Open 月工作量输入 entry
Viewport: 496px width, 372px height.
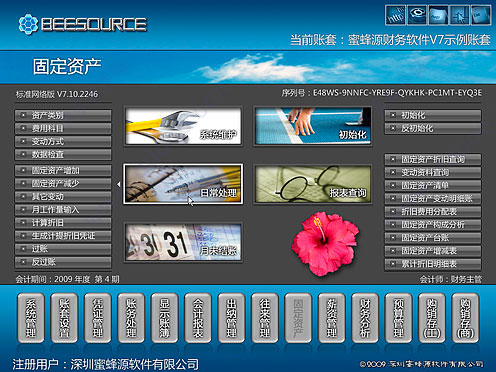tap(63, 210)
